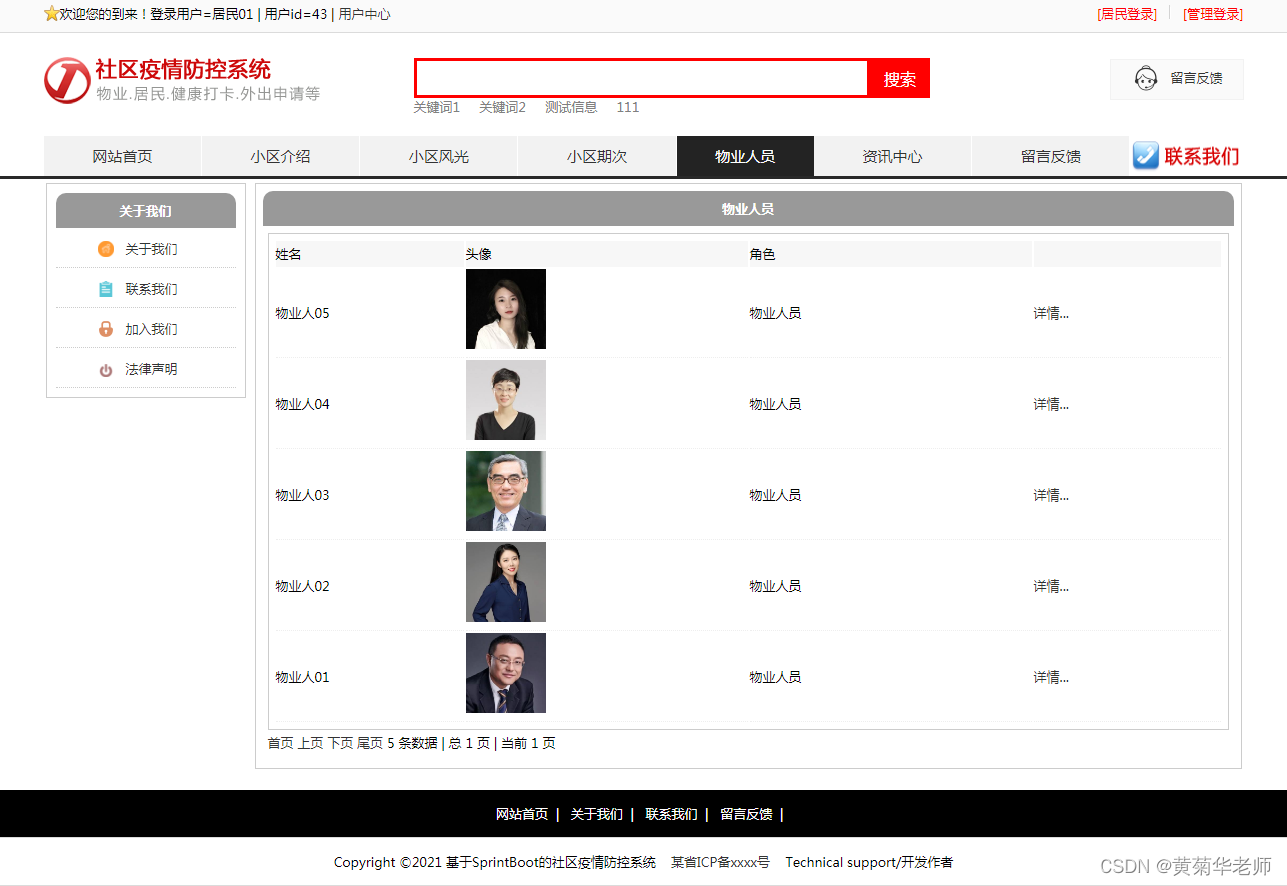Open the 留言反馈 navigation tab

(x=1050, y=156)
